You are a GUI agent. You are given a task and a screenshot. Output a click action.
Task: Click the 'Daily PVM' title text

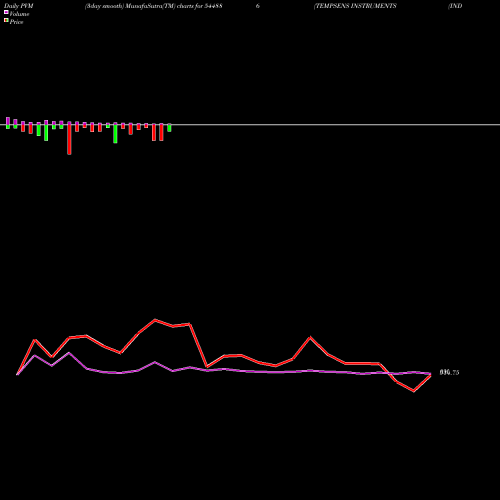[x=19, y=6]
